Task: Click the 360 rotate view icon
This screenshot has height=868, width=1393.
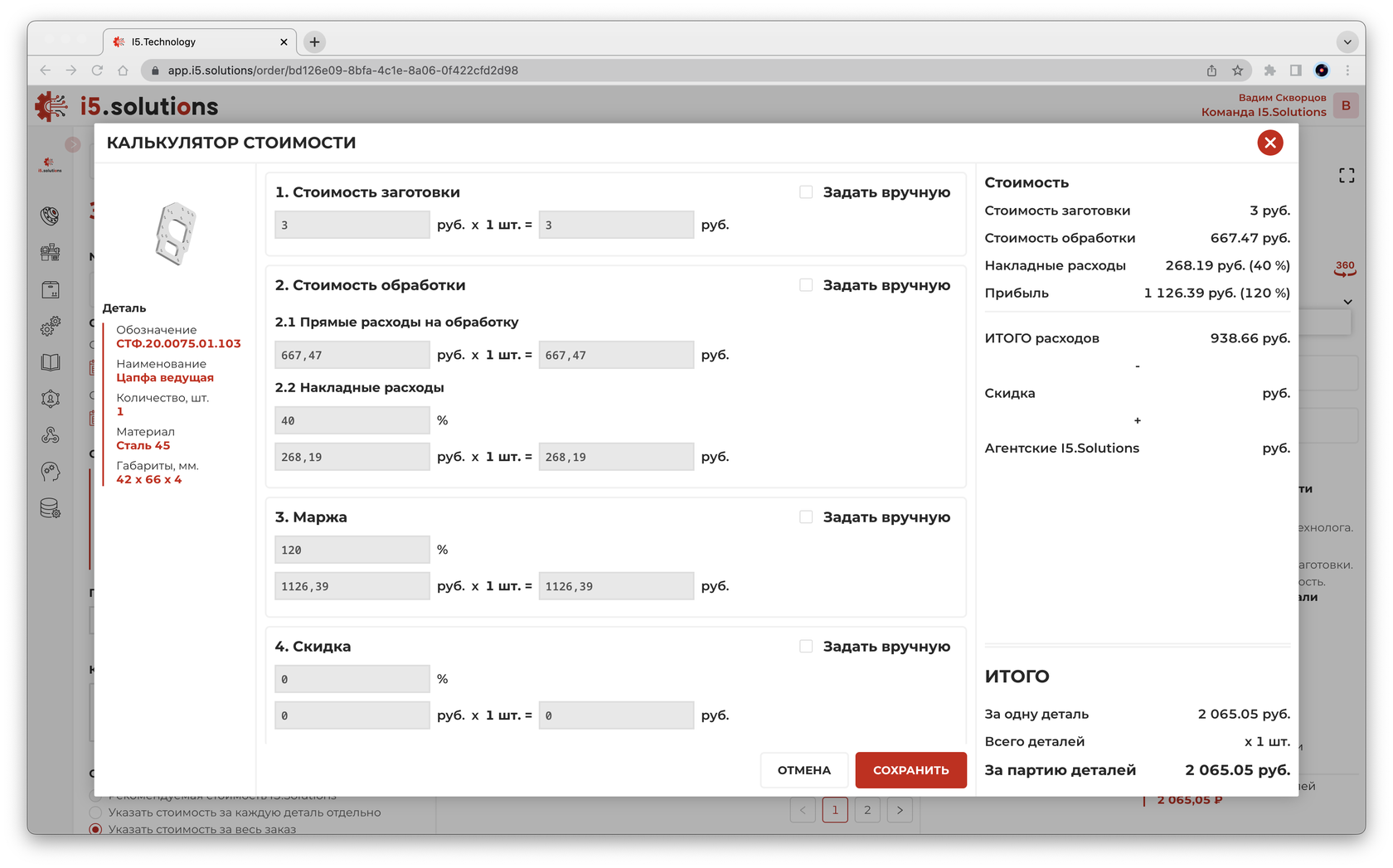Action: tap(1345, 268)
